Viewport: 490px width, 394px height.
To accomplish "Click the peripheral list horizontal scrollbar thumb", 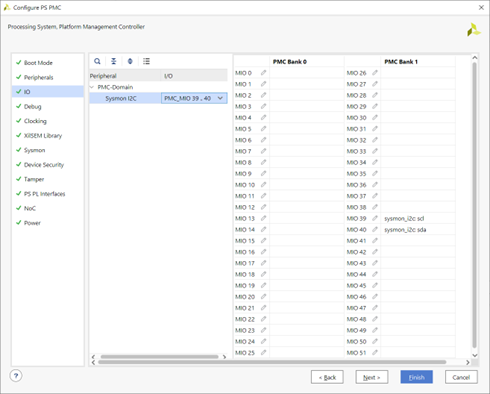I will point(159,357).
